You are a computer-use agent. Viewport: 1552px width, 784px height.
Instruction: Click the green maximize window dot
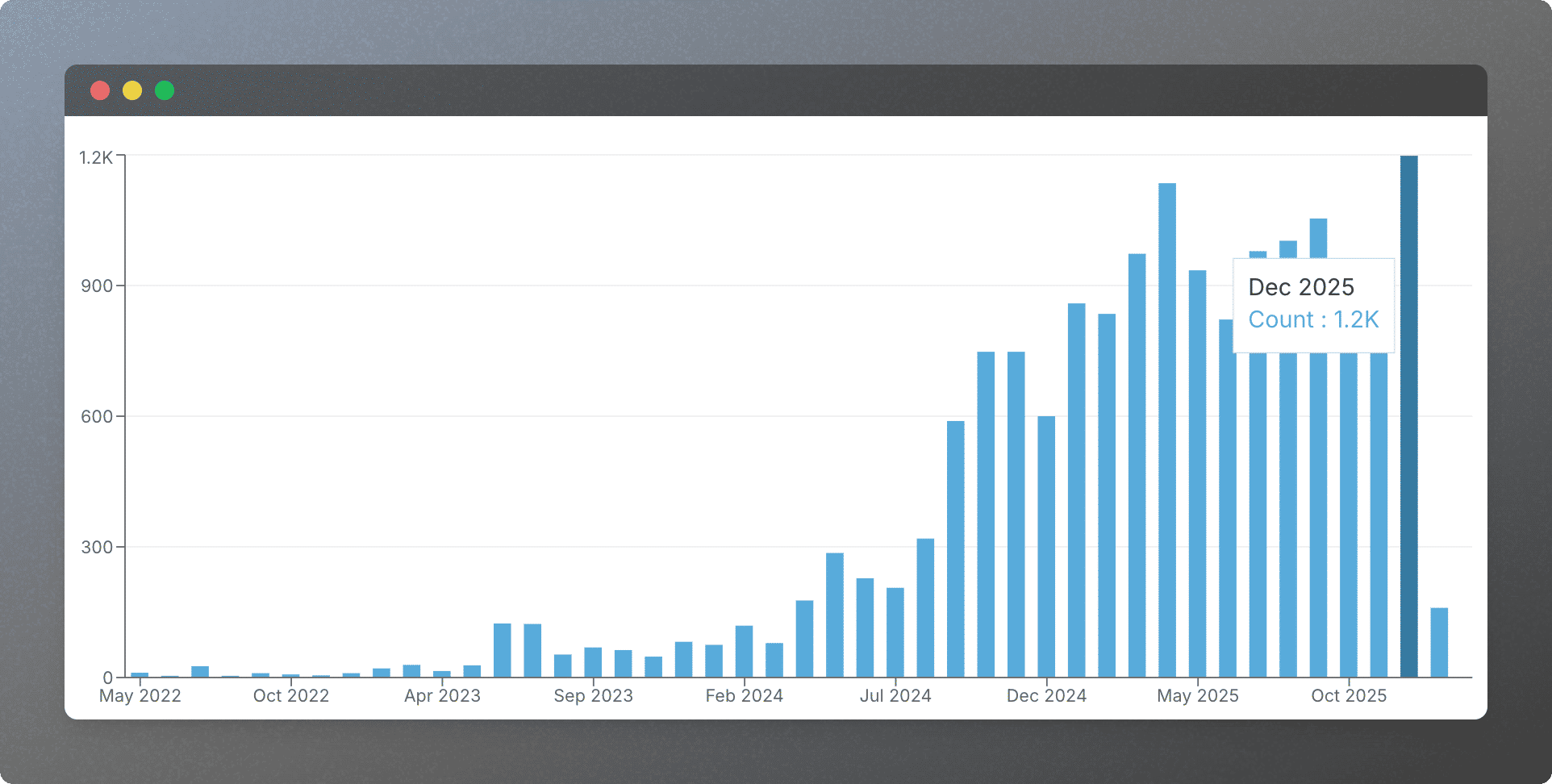pos(165,90)
